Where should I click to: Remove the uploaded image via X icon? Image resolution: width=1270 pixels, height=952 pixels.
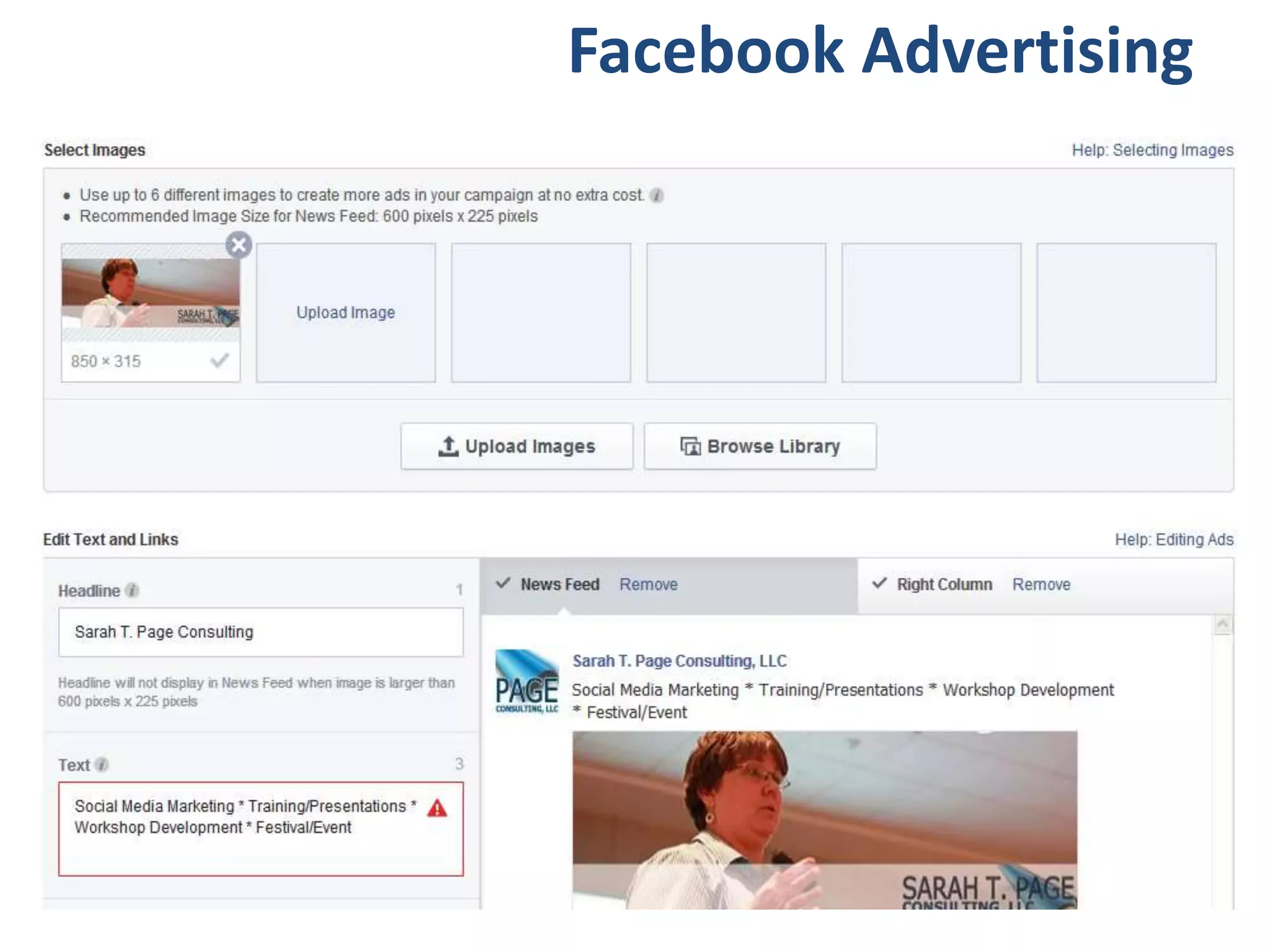click(239, 245)
